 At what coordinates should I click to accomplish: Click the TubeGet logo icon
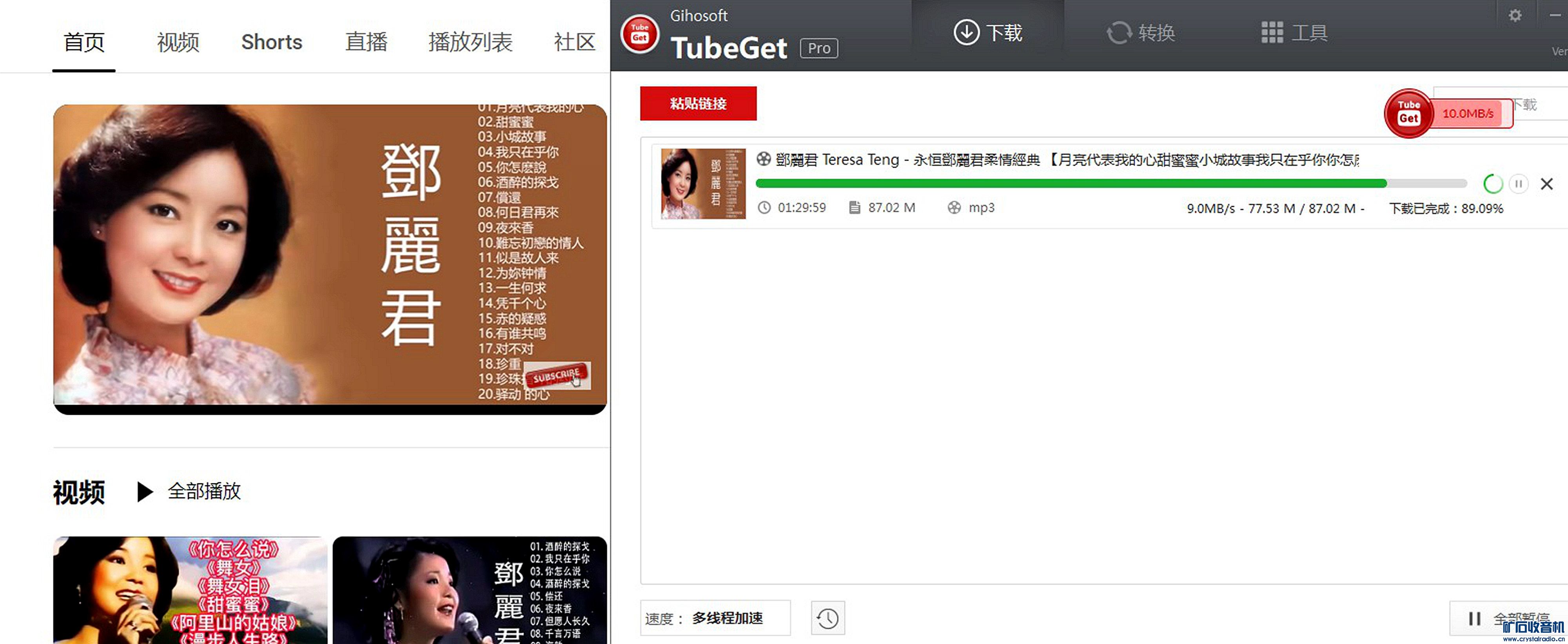click(639, 33)
